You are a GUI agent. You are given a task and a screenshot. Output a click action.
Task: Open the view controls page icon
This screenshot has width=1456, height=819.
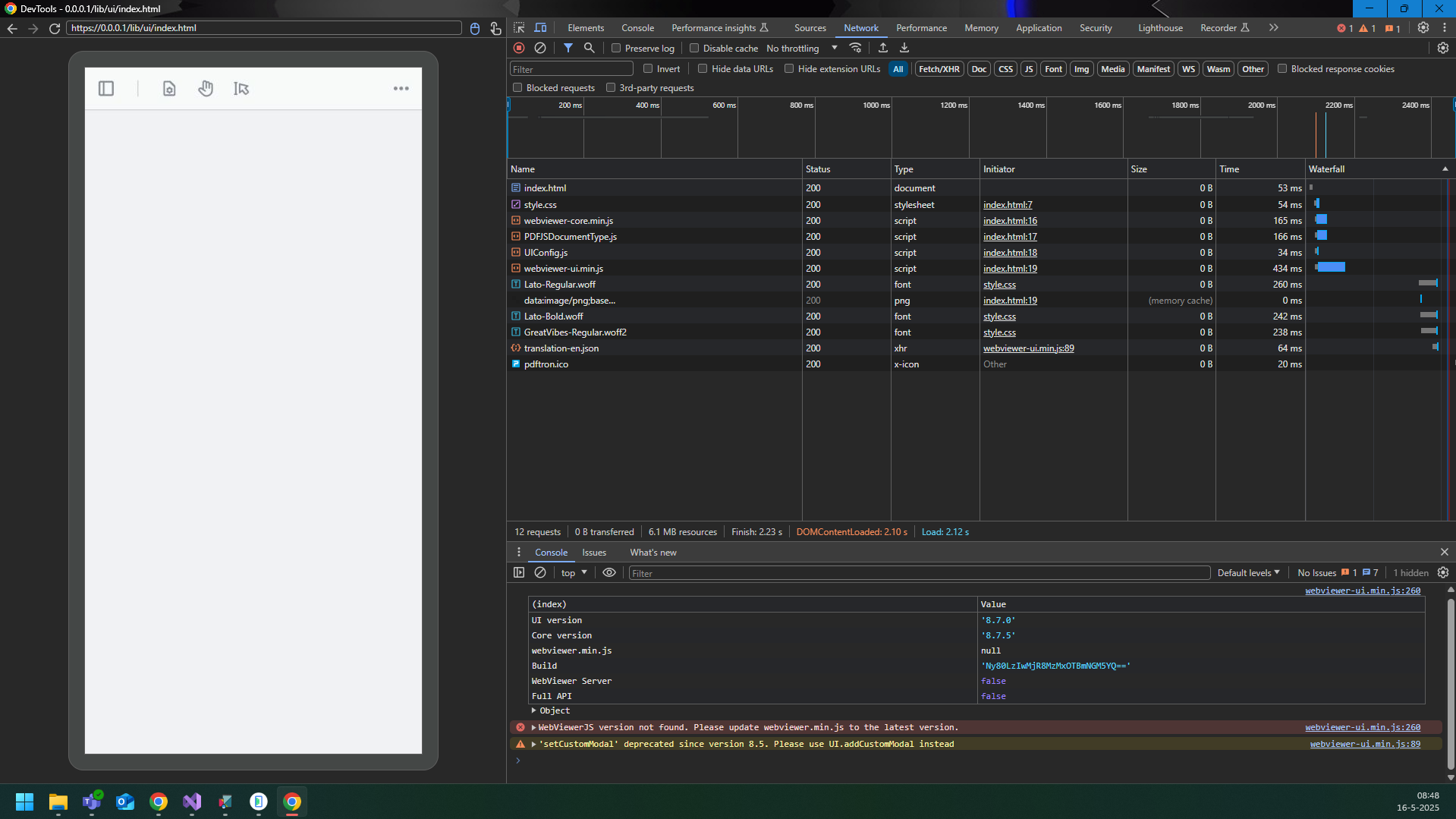coord(169,89)
